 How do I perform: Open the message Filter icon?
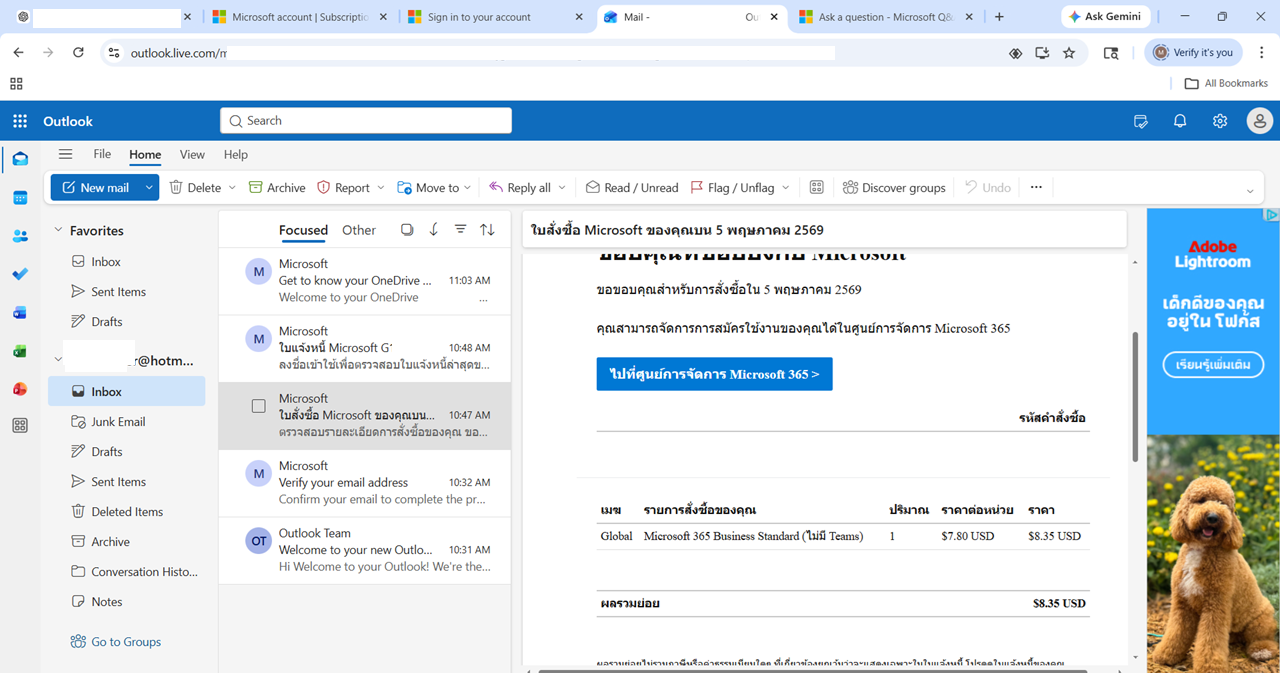pyautogui.click(x=460, y=230)
